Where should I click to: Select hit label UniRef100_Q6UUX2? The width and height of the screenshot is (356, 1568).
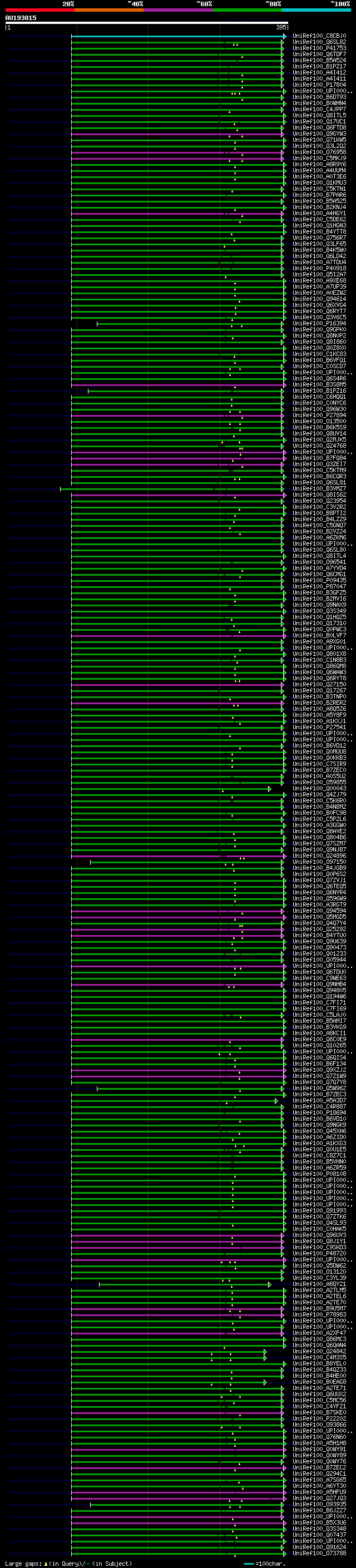pyautogui.click(x=319, y=1394)
